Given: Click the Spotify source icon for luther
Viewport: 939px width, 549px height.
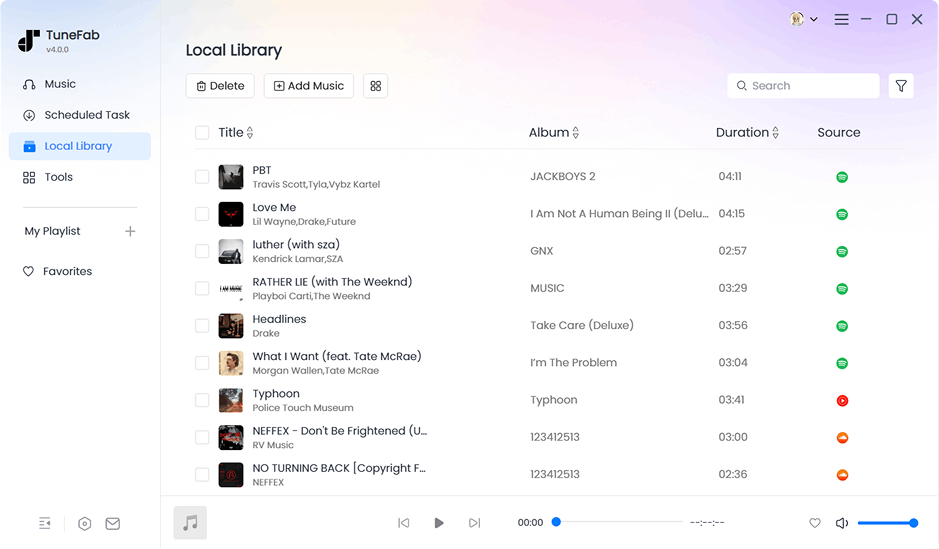Looking at the screenshot, I should point(842,251).
